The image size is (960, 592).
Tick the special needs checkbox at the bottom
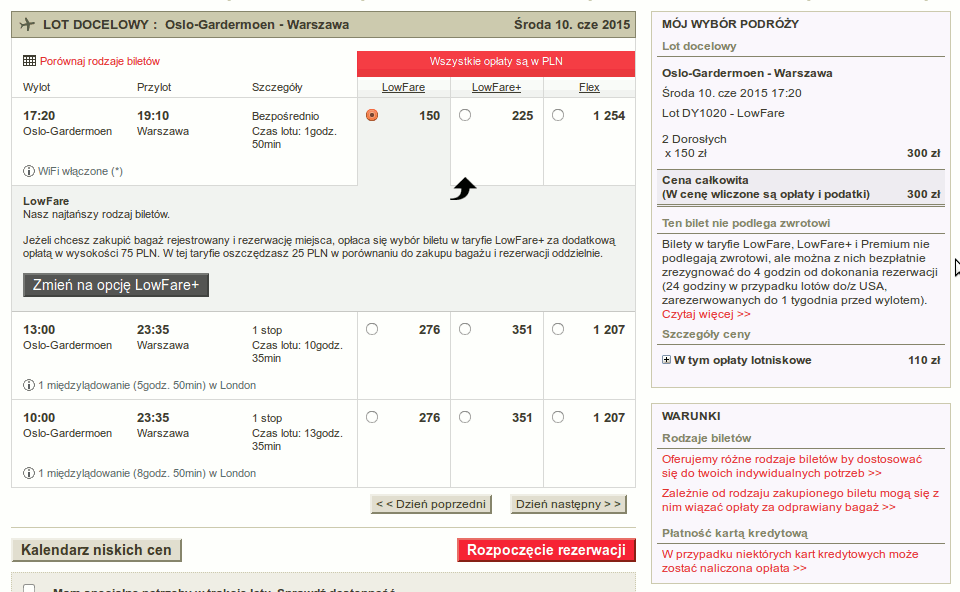[x=29, y=589]
